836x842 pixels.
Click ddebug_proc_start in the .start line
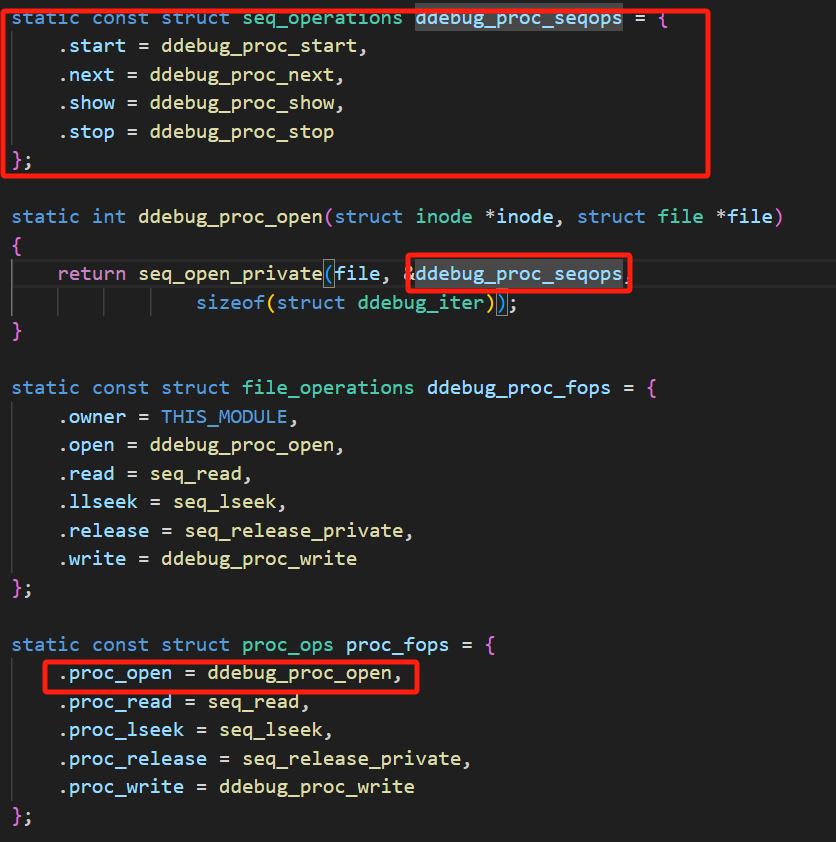coord(259,46)
